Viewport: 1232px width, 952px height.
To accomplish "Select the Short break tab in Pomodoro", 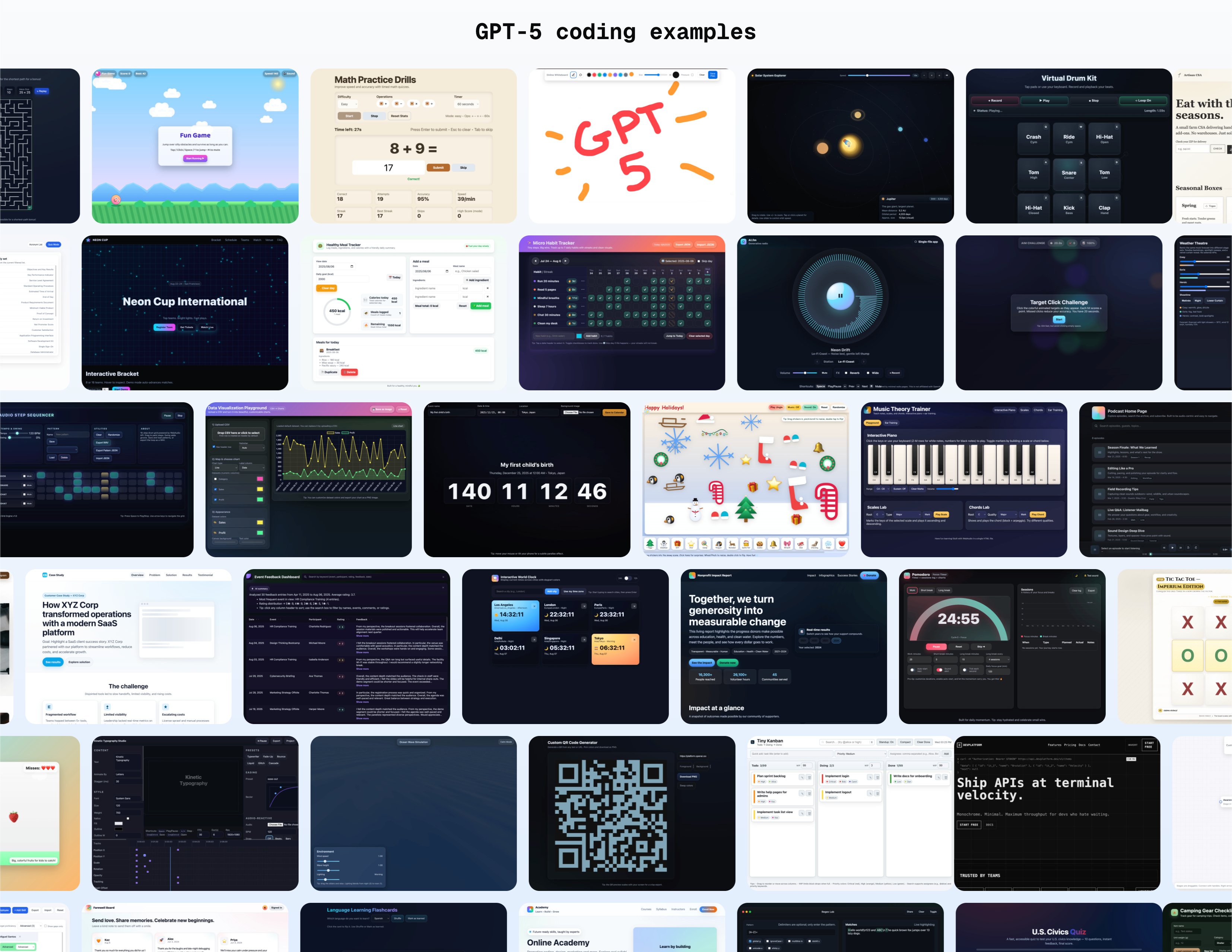I will pos(926,590).
